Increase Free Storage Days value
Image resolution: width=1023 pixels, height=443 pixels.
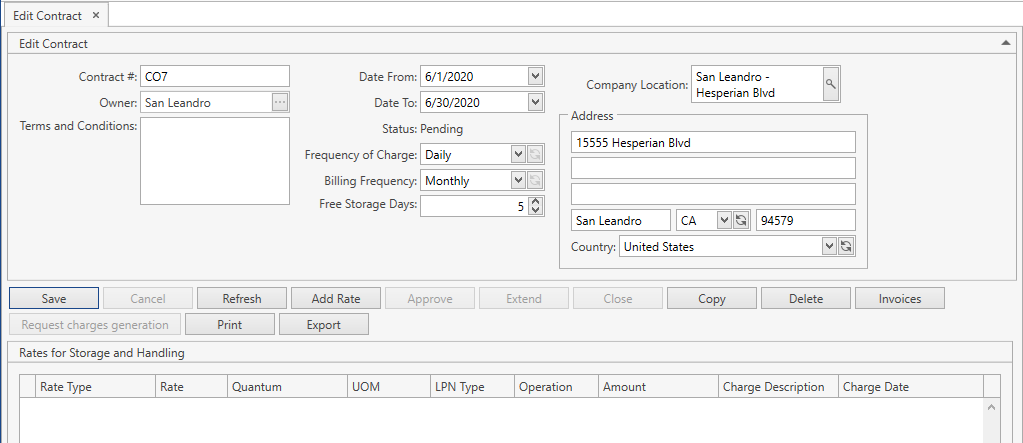click(535, 201)
